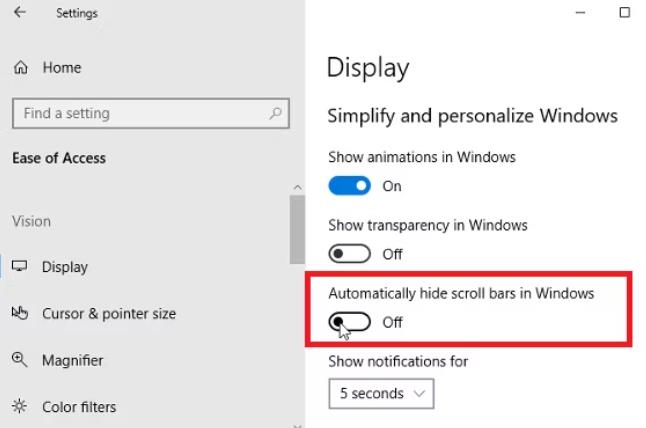646x428 pixels.
Task: Go to the Home link
Action: point(62,68)
